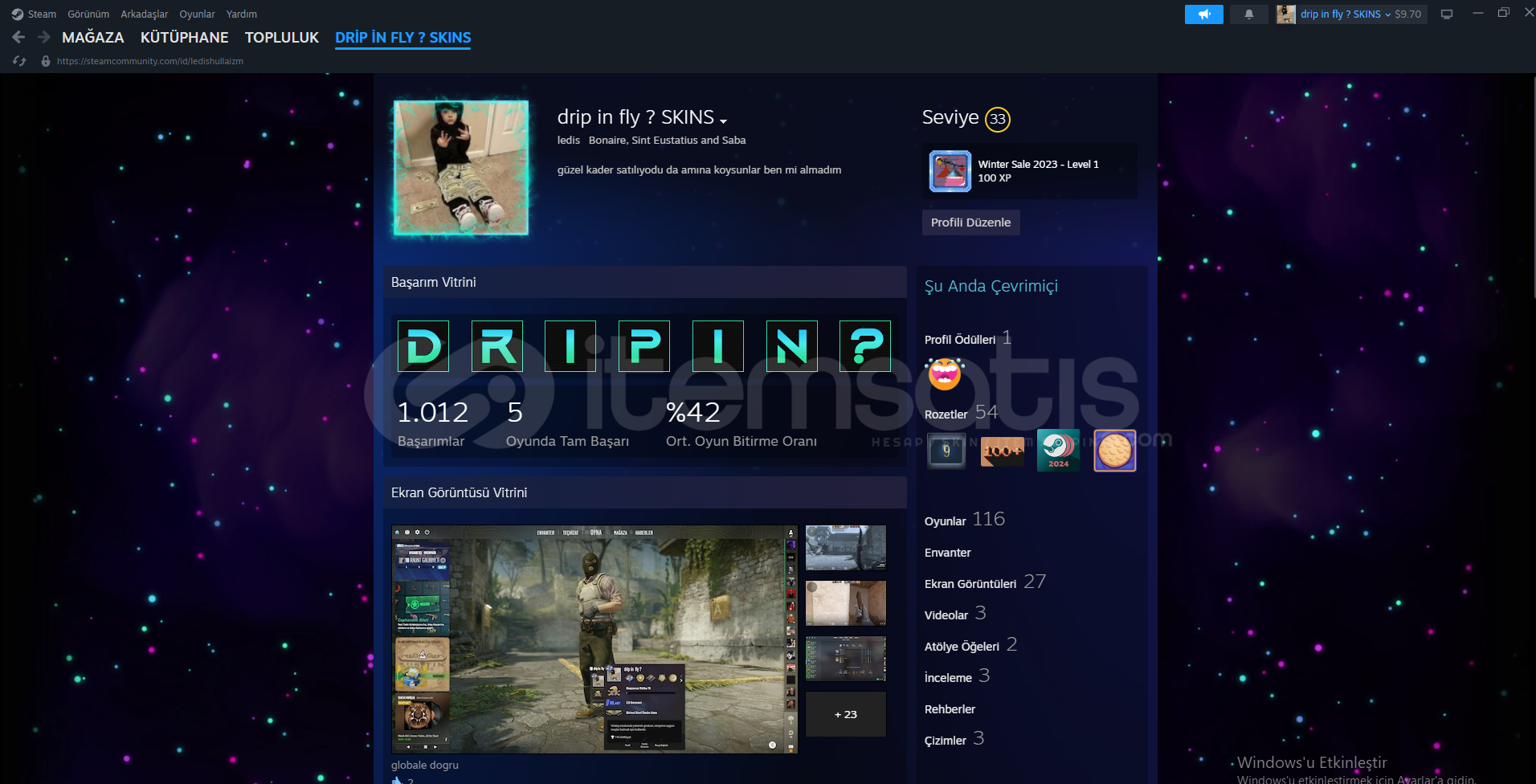Open the Oyunlar menu
Image resolution: width=1536 pixels, height=784 pixels.
pyautogui.click(x=197, y=14)
